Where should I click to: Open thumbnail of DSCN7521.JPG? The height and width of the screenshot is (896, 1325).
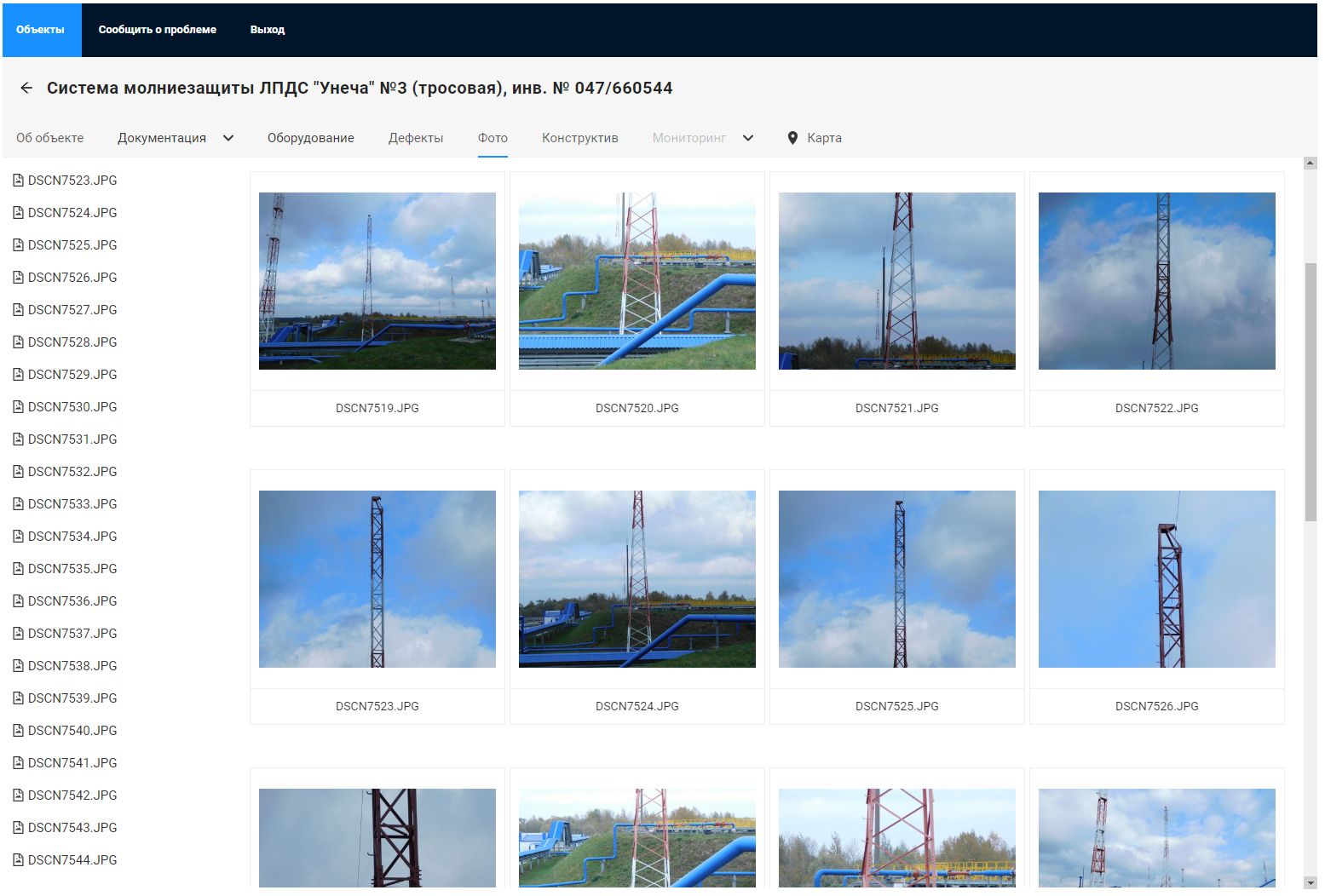click(897, 281)
